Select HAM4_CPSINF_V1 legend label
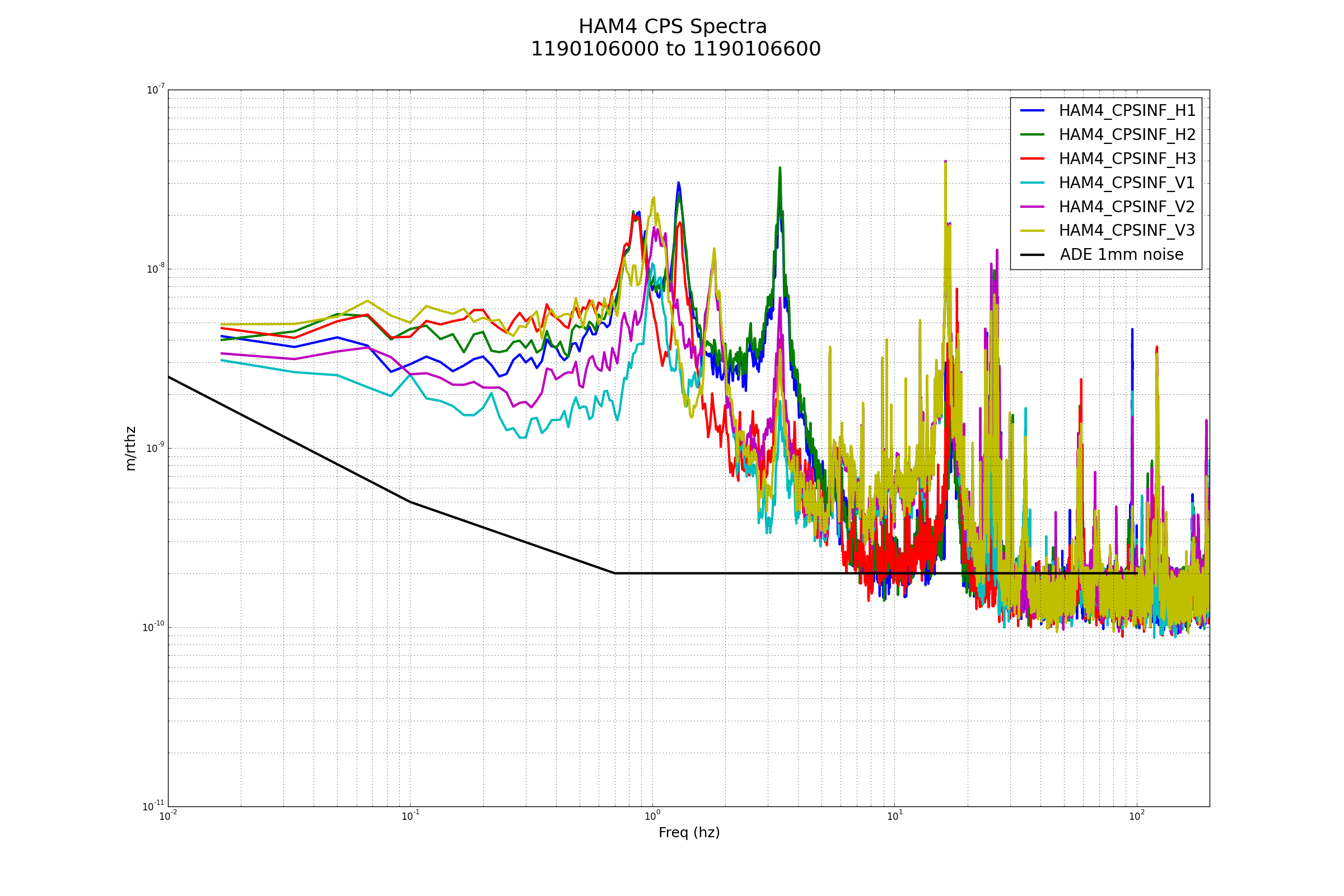 coord(1126,183)
